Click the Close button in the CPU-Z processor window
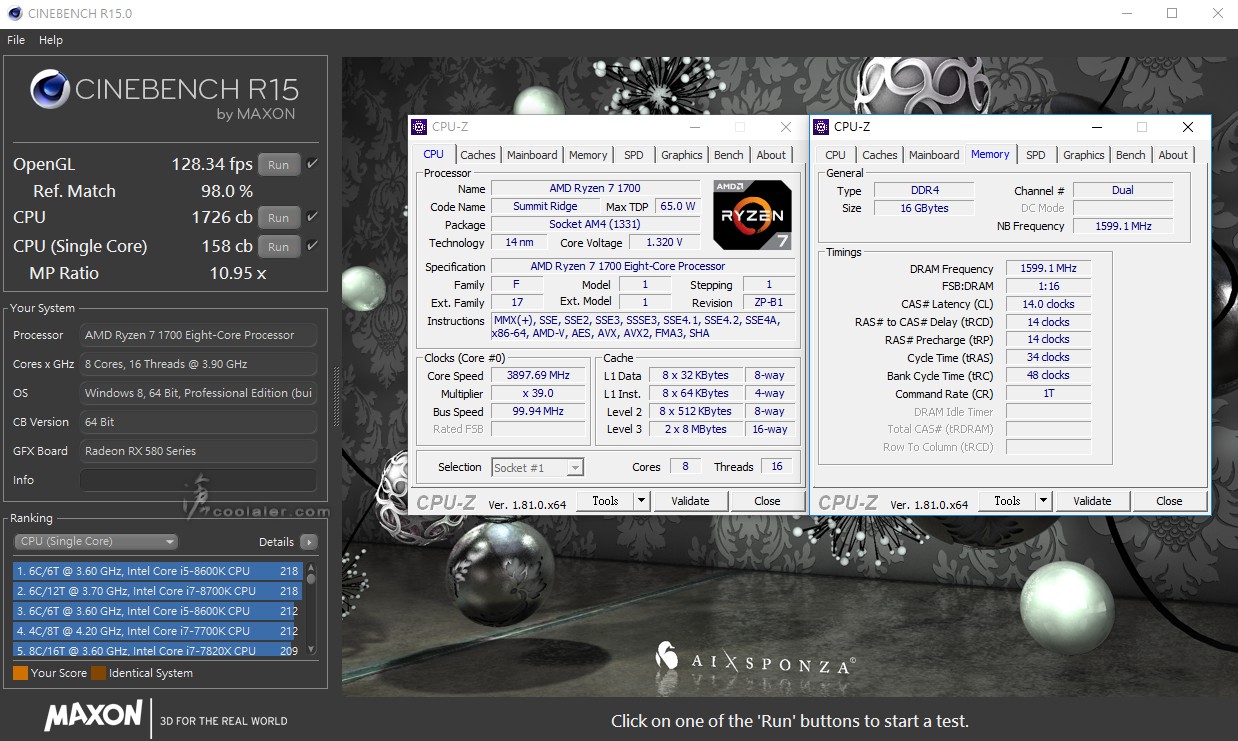 pos(767,501)
